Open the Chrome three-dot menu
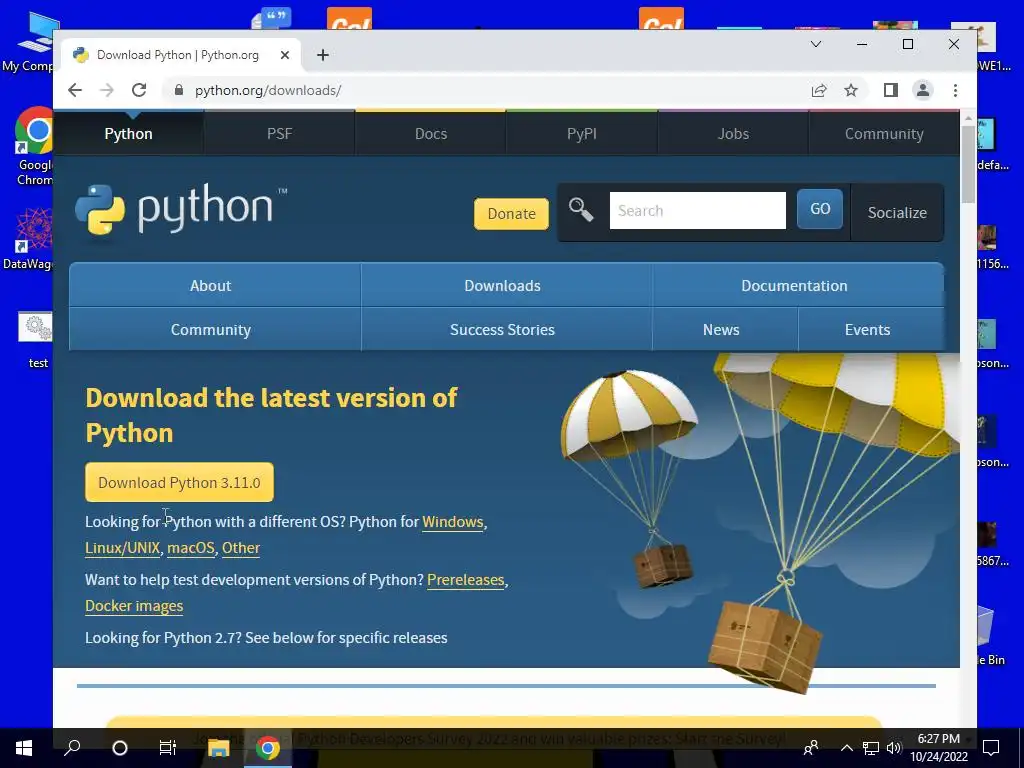The image size is (1024, 768). pos(955,90)
